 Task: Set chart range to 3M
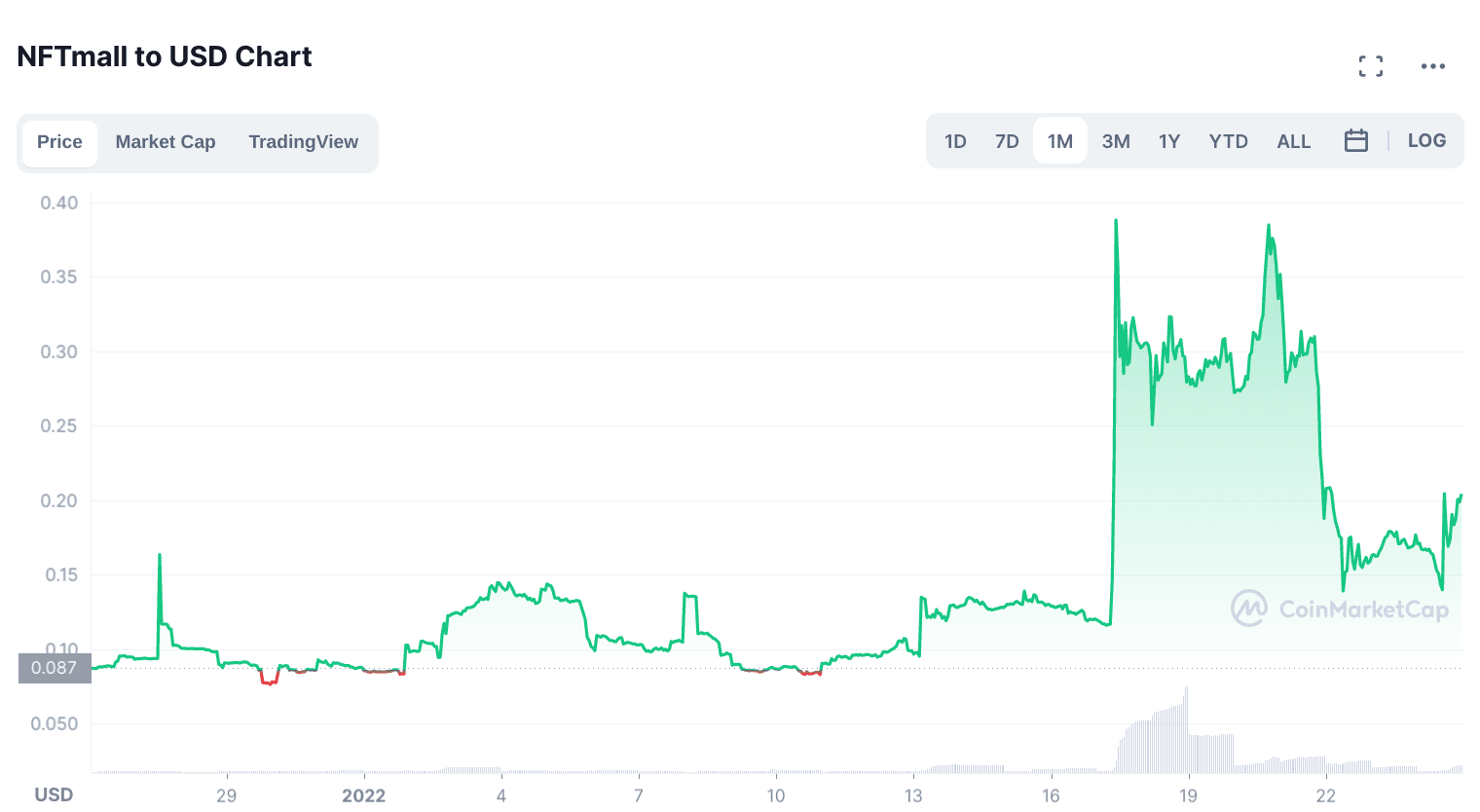click(x=1116, y=141)
